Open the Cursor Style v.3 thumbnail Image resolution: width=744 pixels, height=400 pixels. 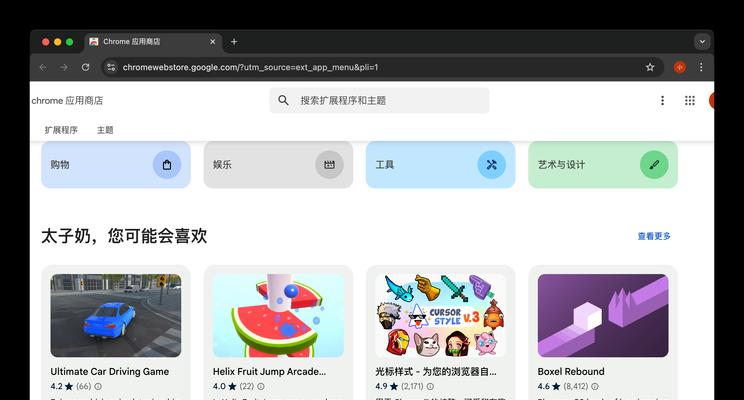(x=440, y=316)
